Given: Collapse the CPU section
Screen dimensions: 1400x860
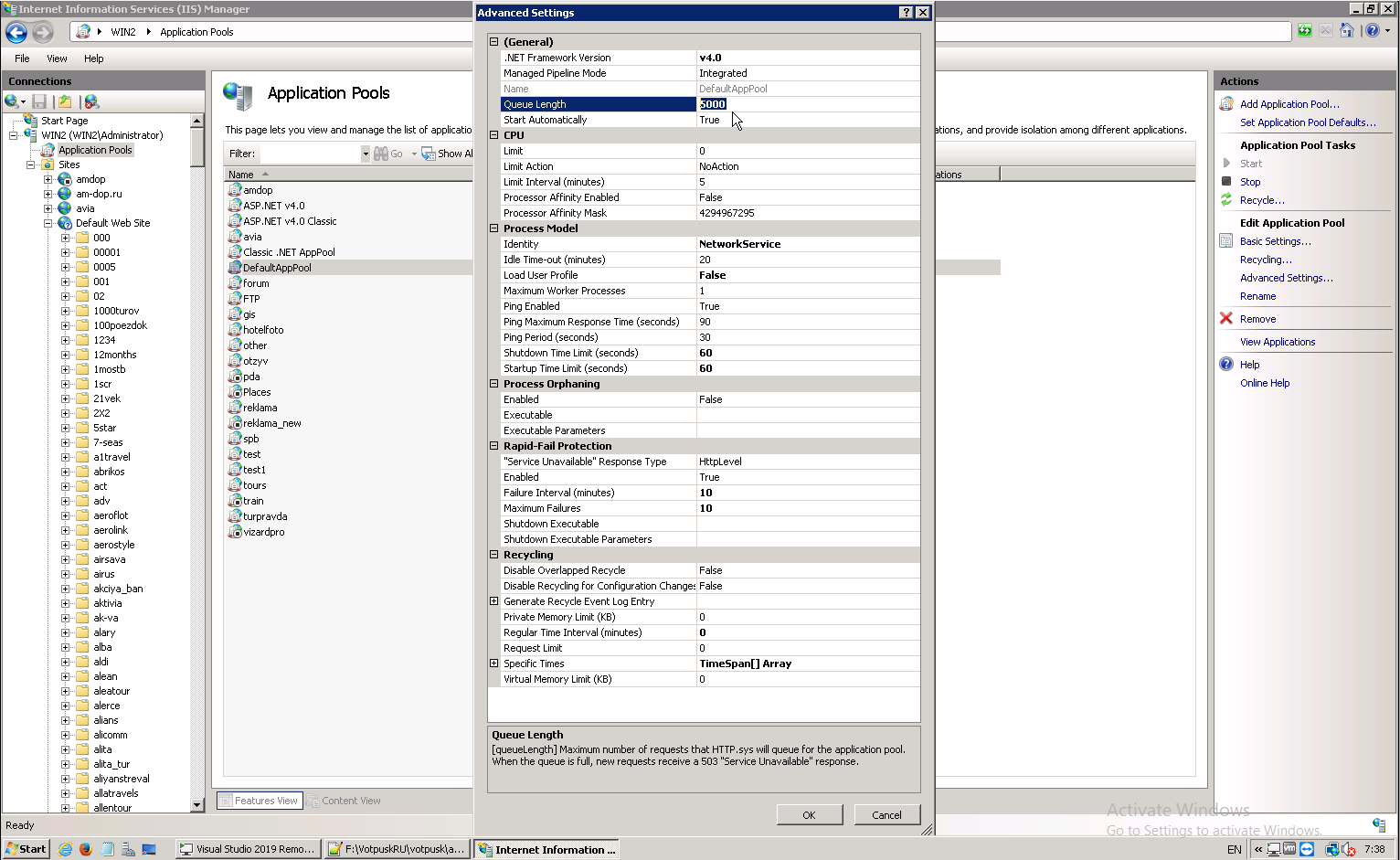Looking at the screenshot, I should (494, 135).
